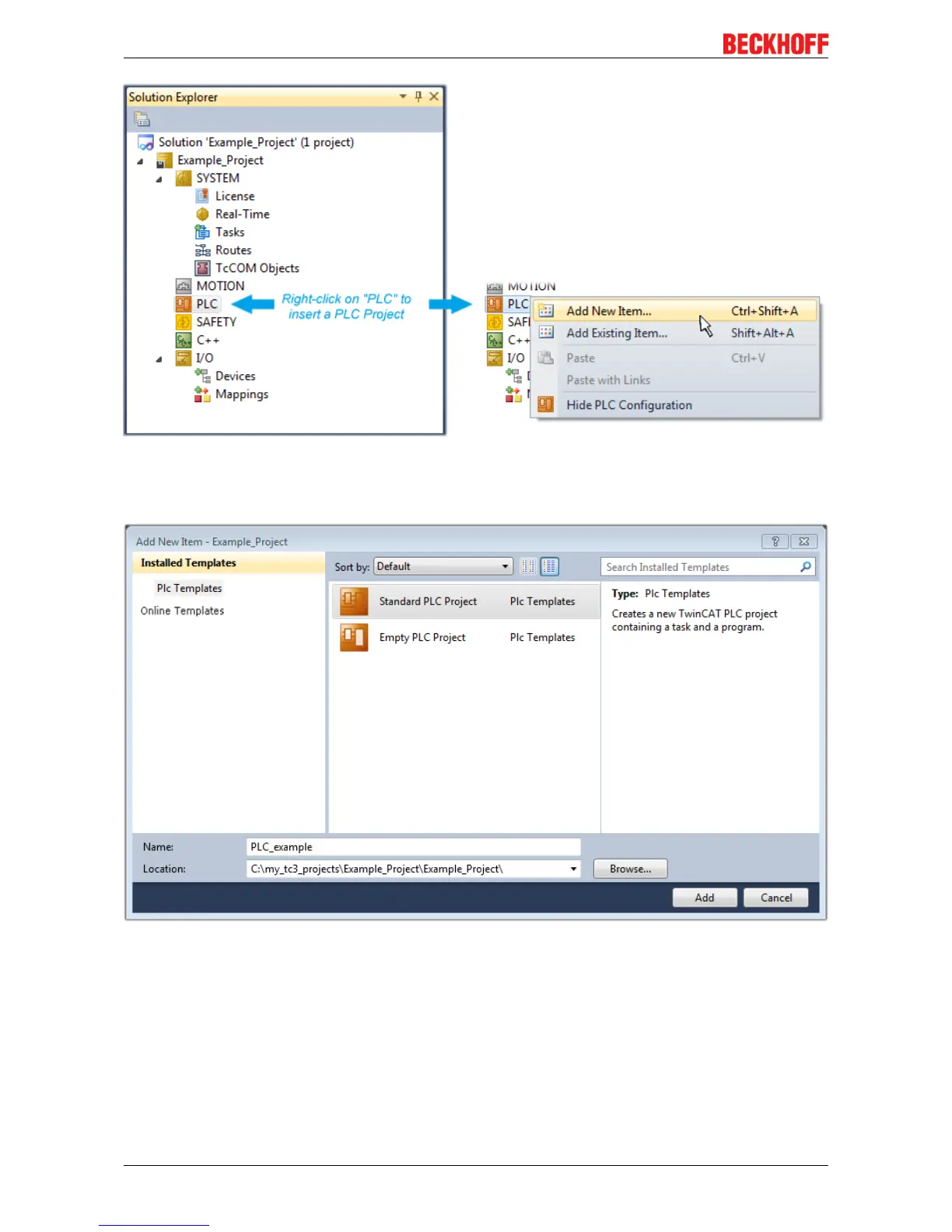Open the Location path dropdown
Viewport: 952px width, 1232px height.
point(574,869)
